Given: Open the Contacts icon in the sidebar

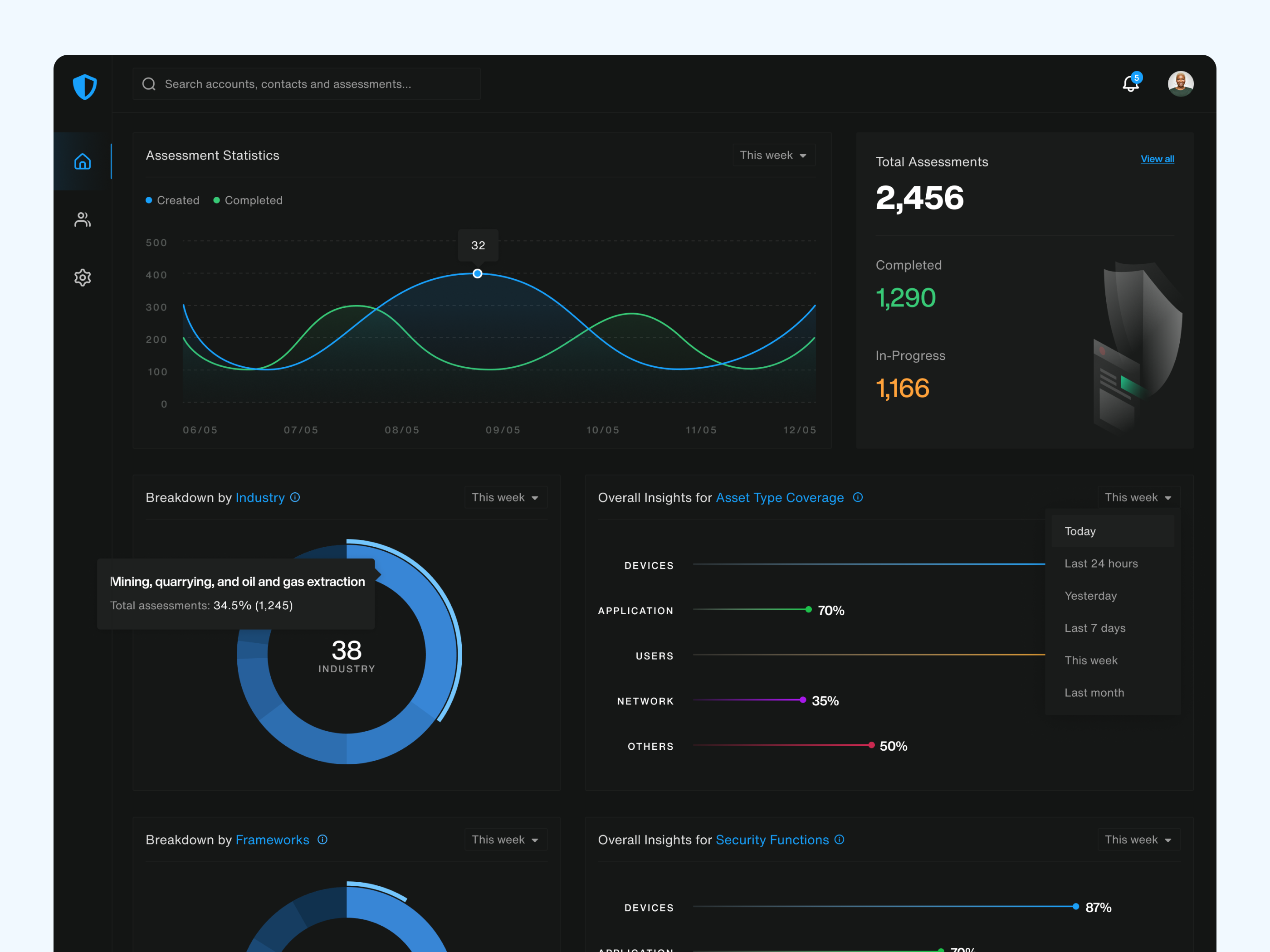Looking at the screenshot, I should (82, 219).
